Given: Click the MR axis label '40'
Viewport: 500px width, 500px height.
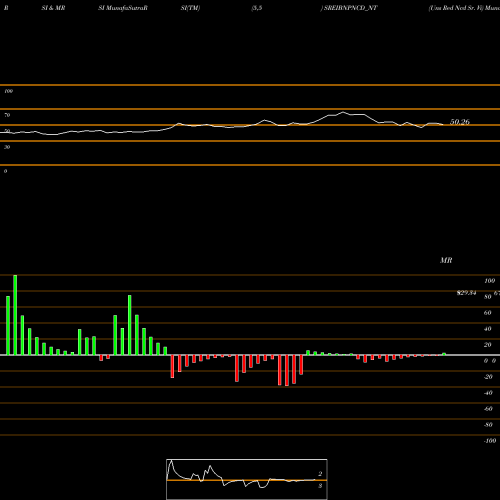Looking at the screenshot, I should click(487, 329).
